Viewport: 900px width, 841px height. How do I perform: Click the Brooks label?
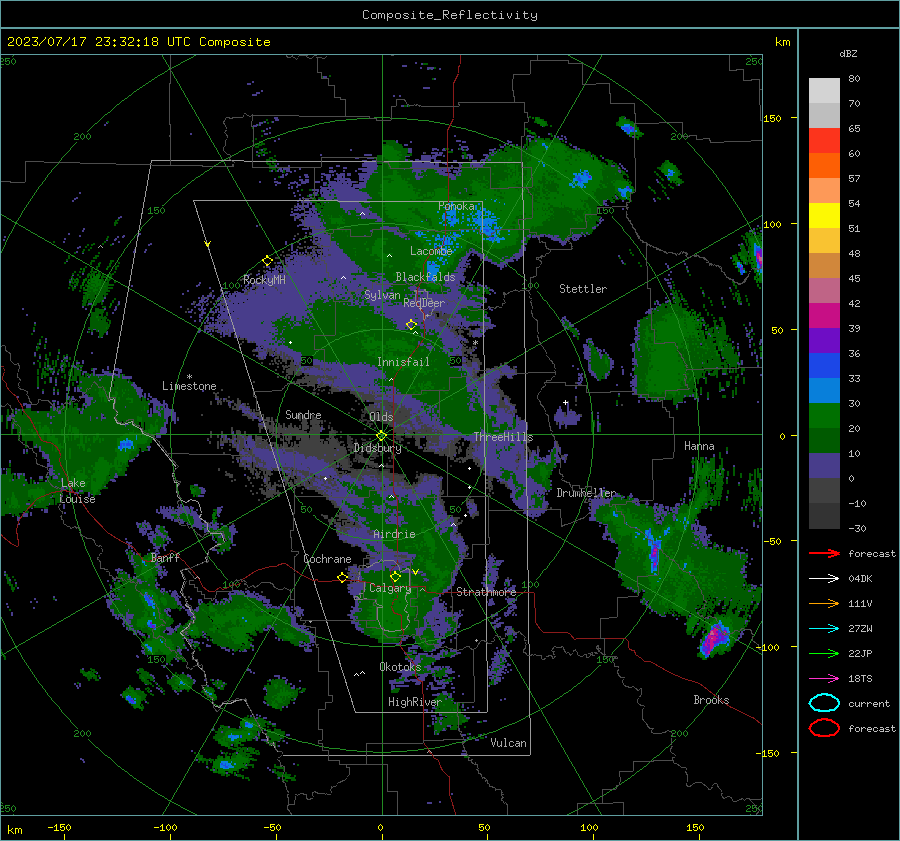[x=711, y=700]
